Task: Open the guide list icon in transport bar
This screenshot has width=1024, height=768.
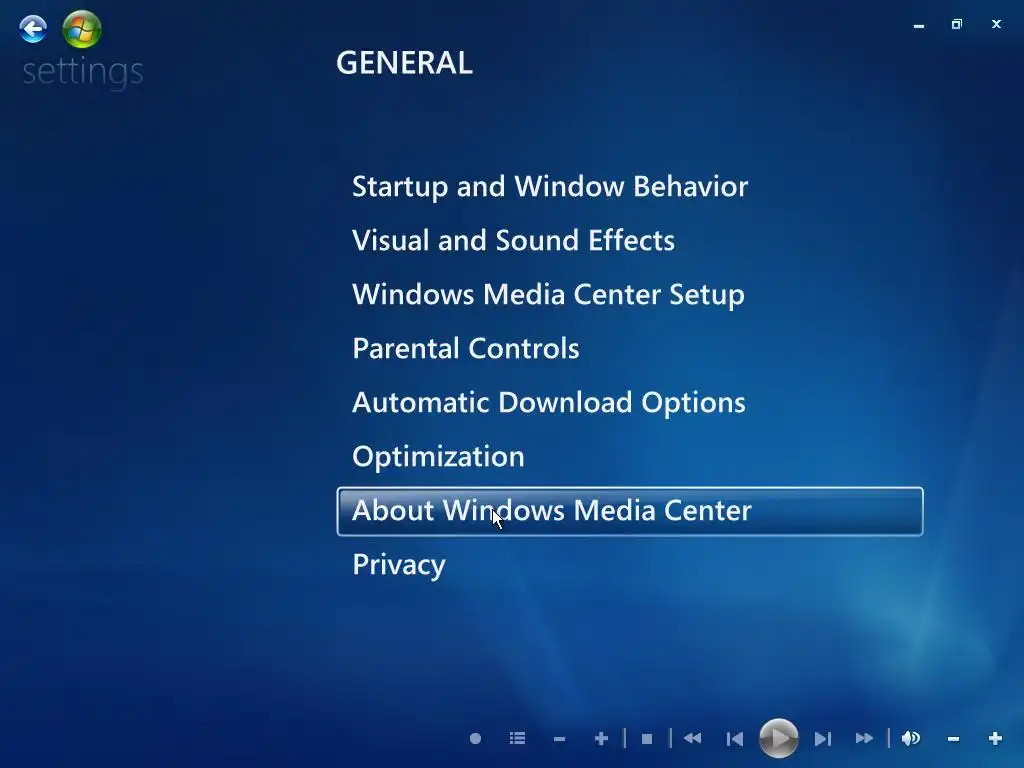Action: [x=517, y=739]
